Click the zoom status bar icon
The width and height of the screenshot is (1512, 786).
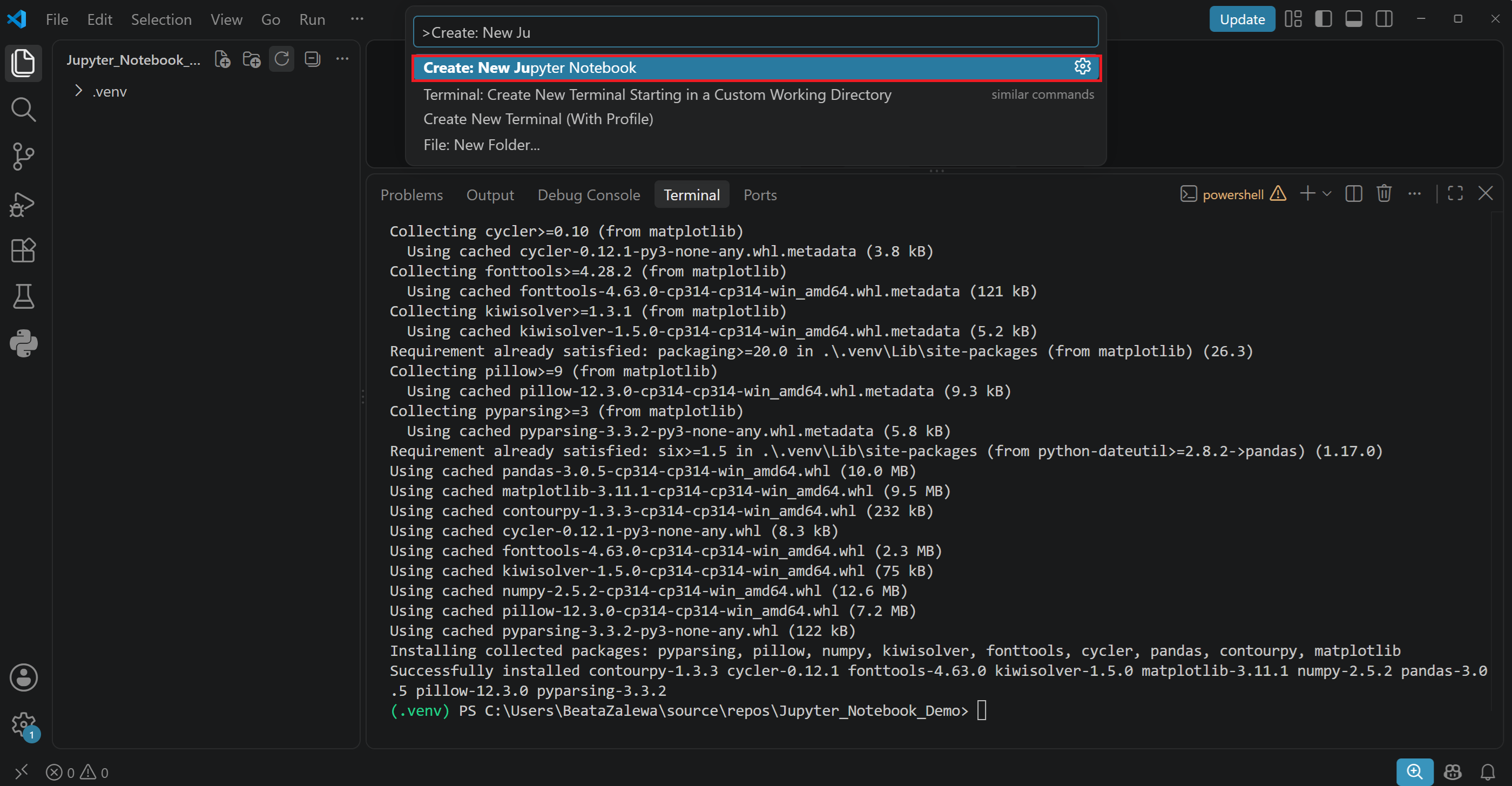1415,771
